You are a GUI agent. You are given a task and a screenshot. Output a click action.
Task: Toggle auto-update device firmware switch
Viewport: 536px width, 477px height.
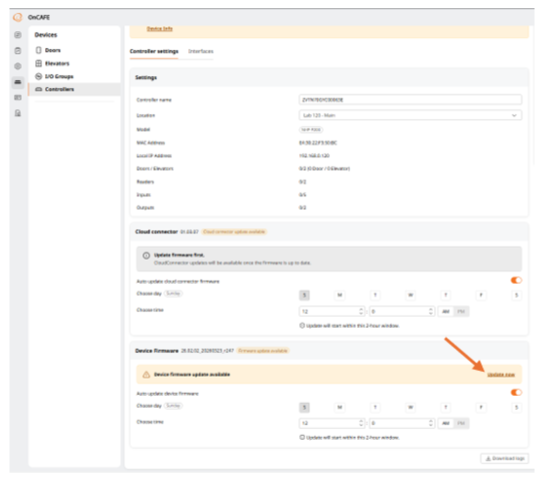click(x=516, y=392)
